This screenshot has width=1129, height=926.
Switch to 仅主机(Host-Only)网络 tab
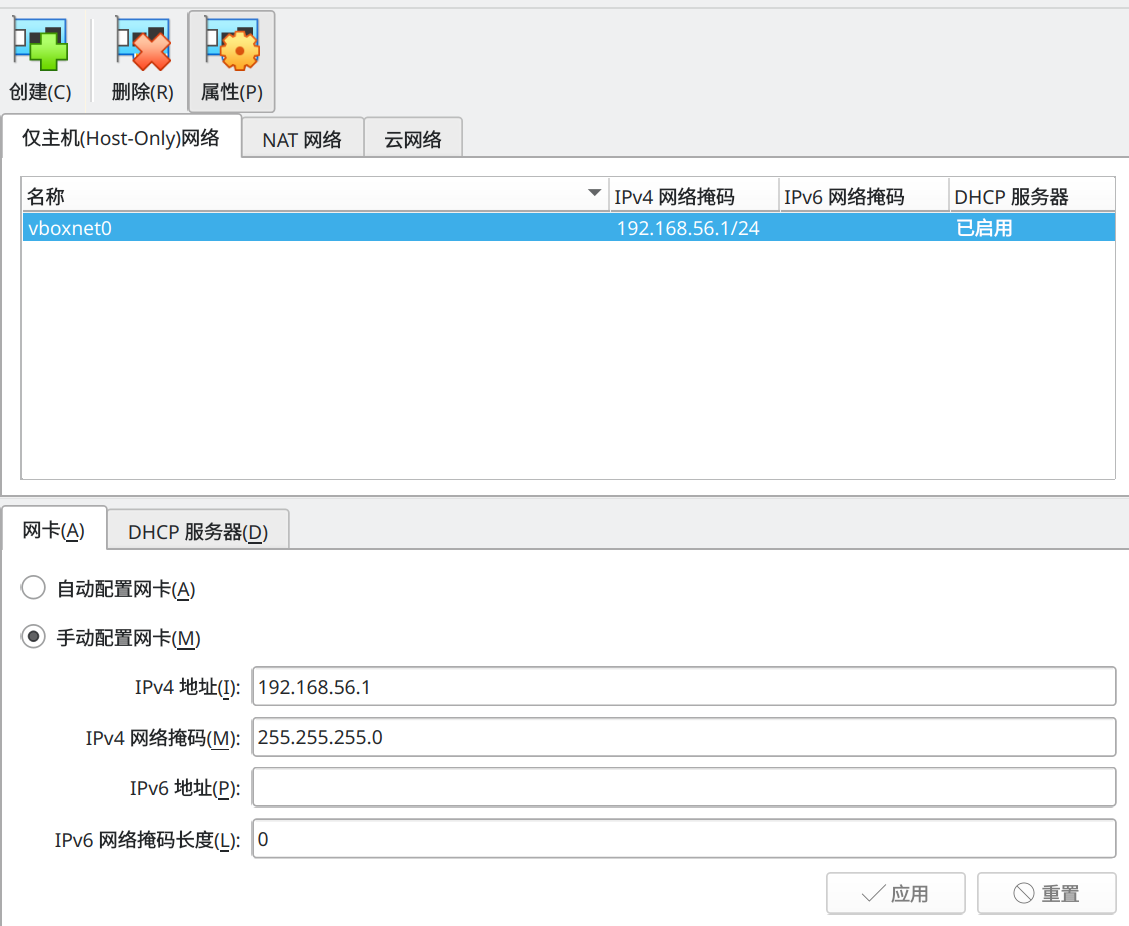coord(121,138)
